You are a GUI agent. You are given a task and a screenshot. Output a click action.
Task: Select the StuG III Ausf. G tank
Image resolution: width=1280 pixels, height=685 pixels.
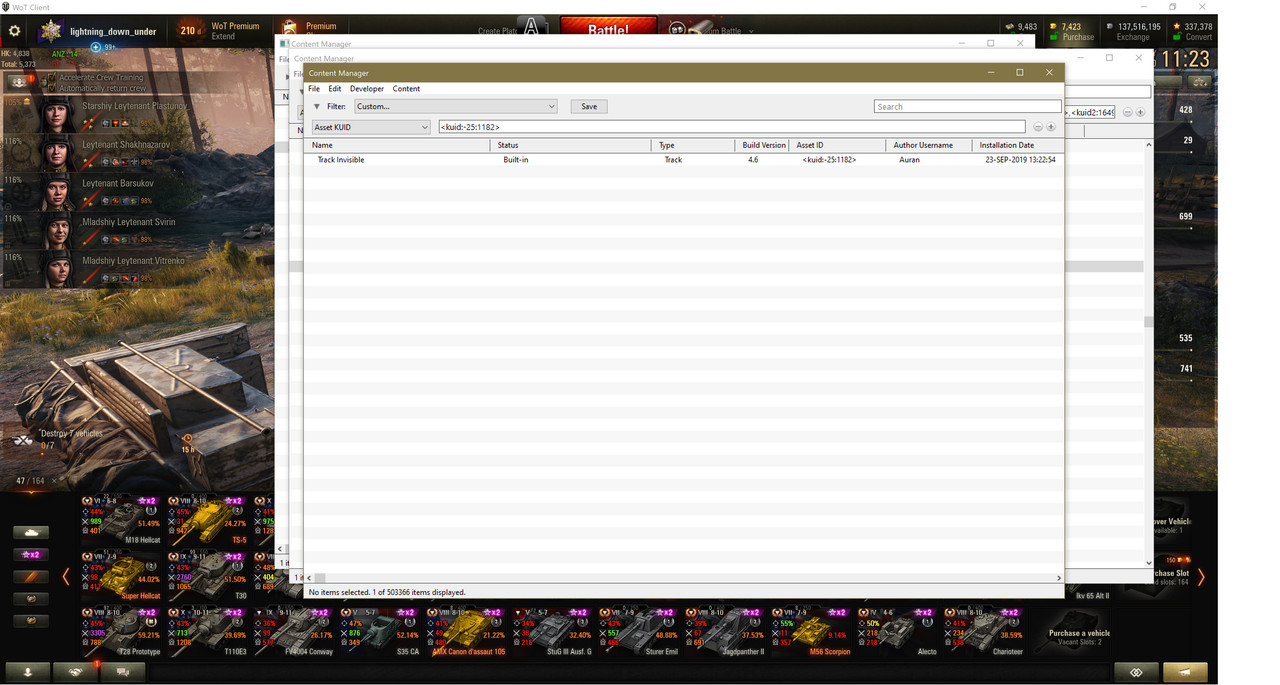[553, 631]
